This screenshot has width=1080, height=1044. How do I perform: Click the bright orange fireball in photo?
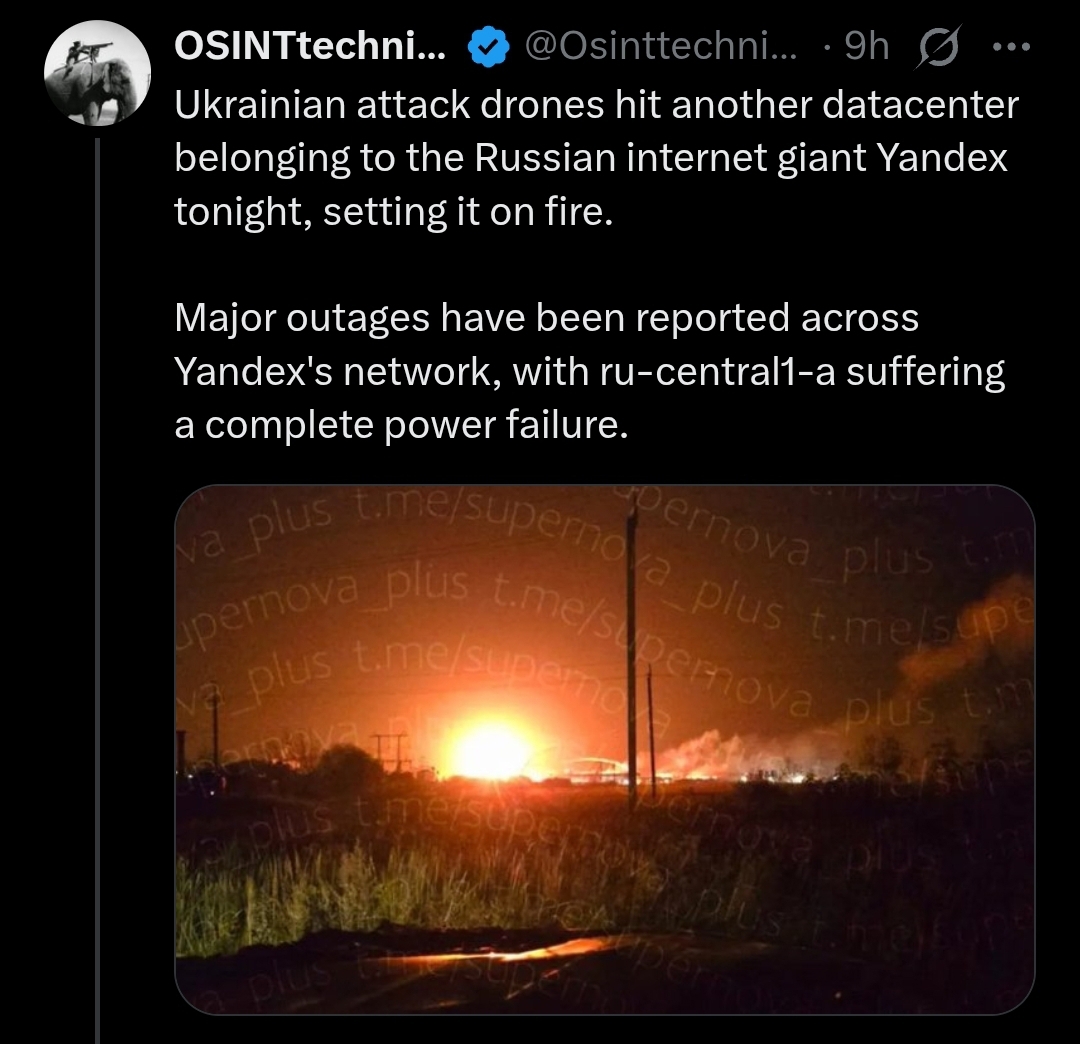click(491, 751)
